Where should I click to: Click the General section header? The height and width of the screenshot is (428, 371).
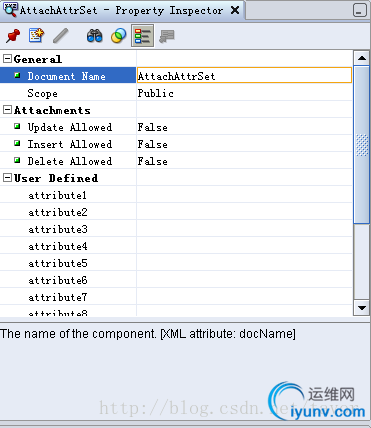tap(38, 59)
